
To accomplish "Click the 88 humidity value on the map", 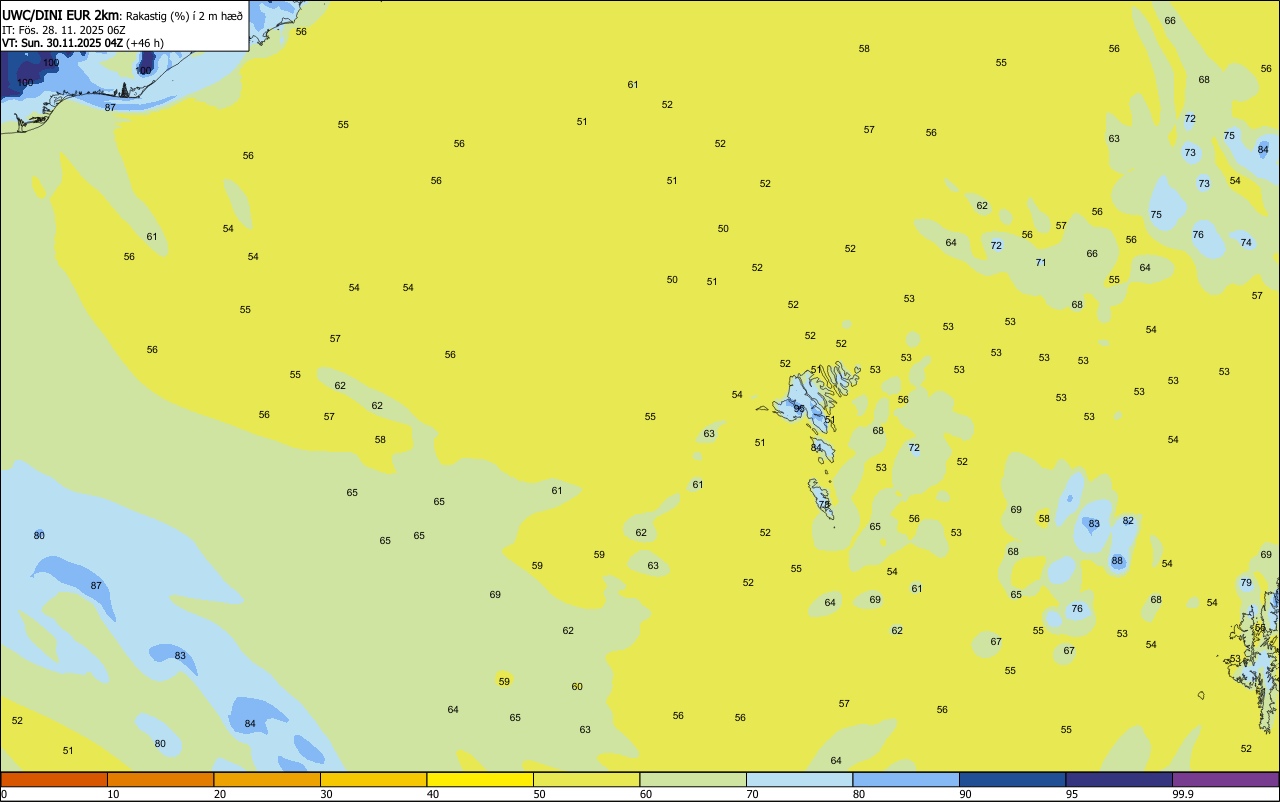I will (1117, 561).
